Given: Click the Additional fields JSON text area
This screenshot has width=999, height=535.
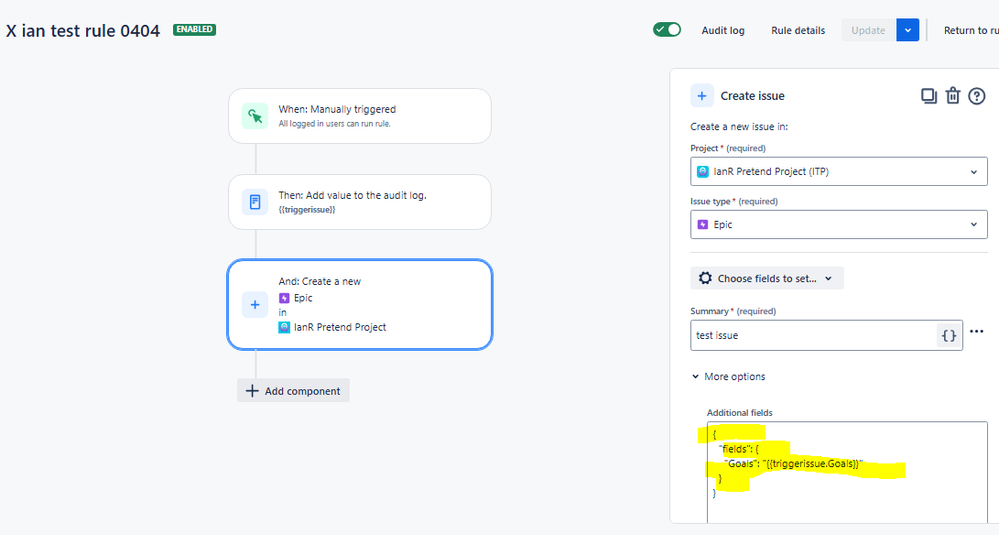Looking at the screenshot, I should pos(847,473).
